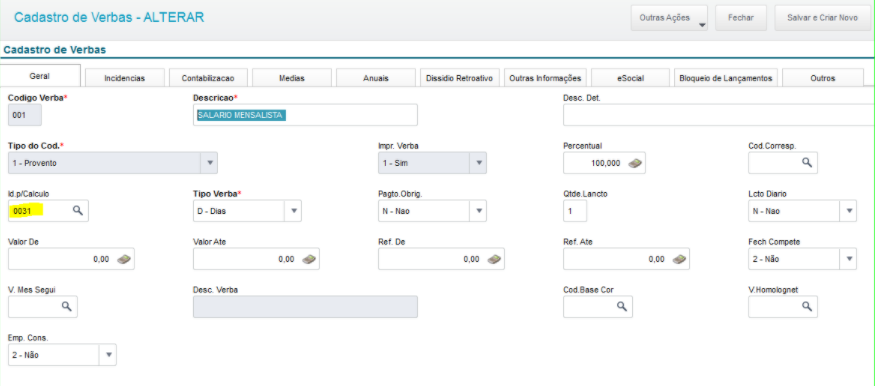Open lookup magnifier in Cod.Corresp. field
Viewport: 875px width, 386px height.
807,162
